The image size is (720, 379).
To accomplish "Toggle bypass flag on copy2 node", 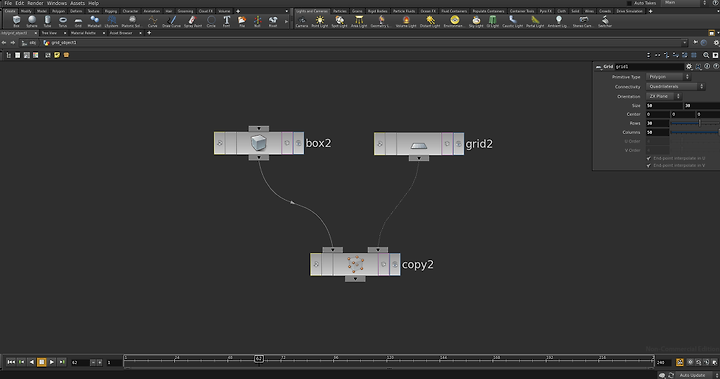I will (x=316, y=265).
